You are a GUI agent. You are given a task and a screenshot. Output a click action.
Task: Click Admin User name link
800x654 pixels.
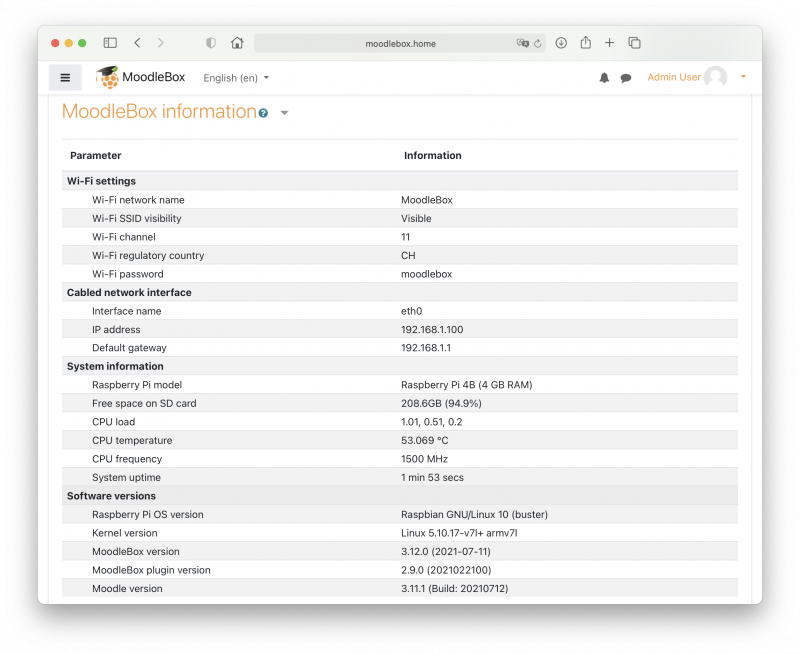pyautogui.click(x=674, y=77)
